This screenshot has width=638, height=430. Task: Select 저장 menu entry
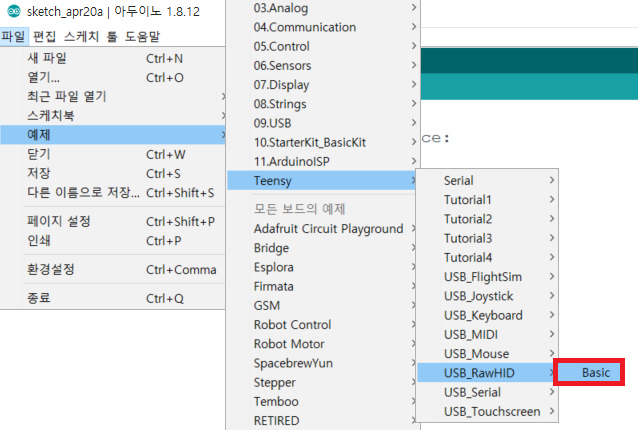tap(113, 173)
